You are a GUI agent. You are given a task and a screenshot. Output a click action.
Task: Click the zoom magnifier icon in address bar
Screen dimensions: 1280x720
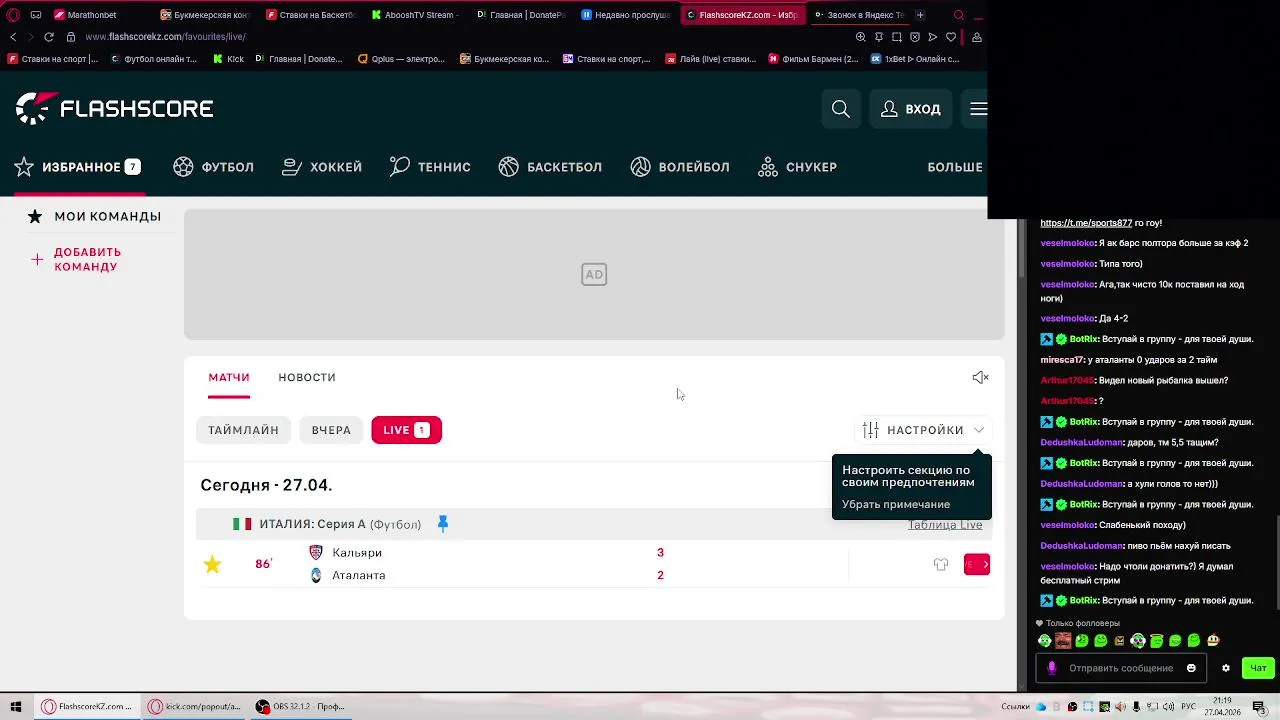pyautogui.click(x=861, y=37)
